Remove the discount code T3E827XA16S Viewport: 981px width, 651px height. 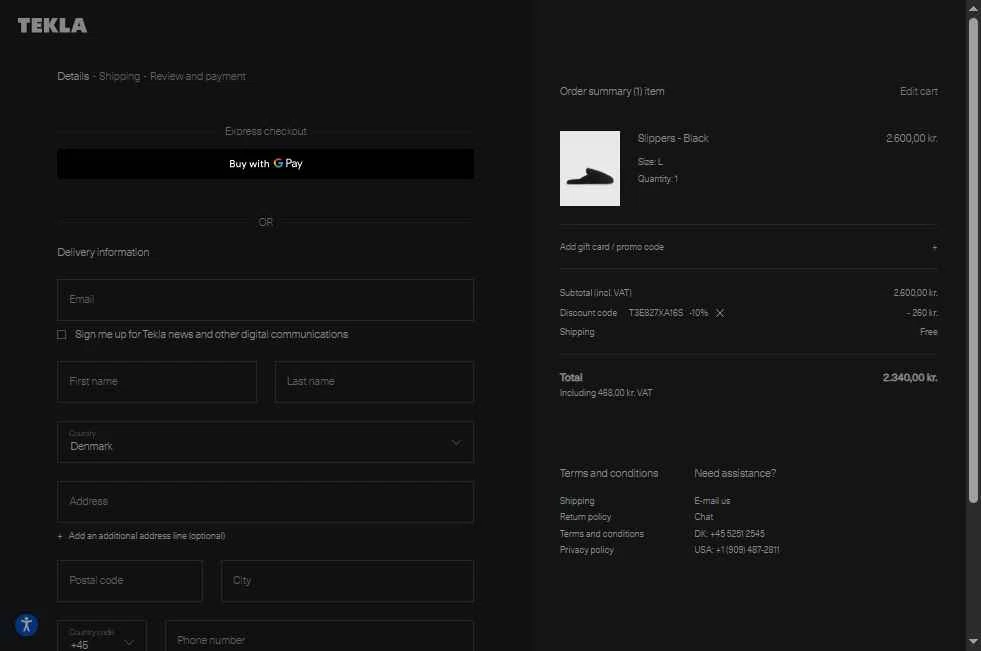(x=719, y=313)
